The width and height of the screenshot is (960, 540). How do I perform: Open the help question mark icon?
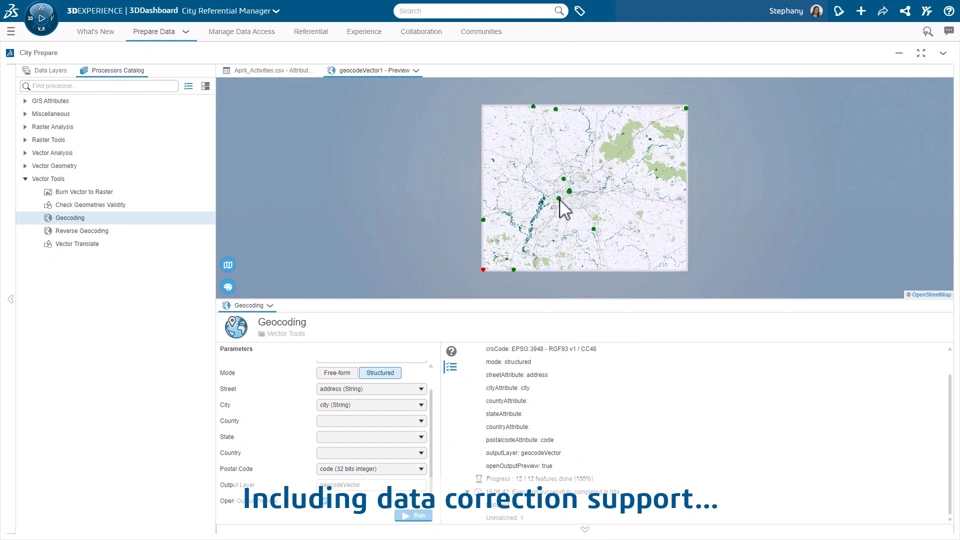pyautogui.click(x=949, y=11)
